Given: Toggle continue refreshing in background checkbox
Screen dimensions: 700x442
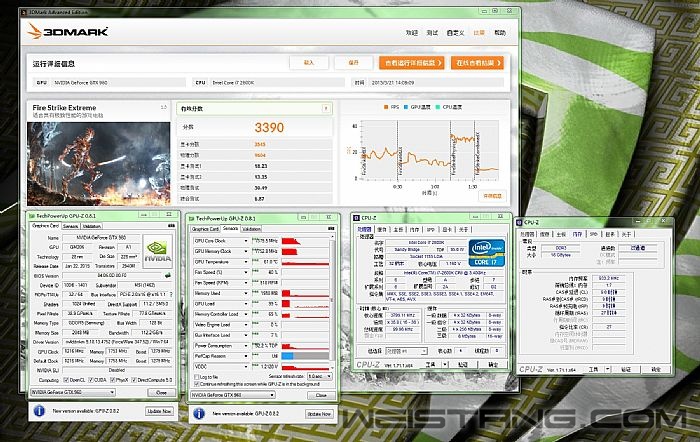Looking at the screenshot, I should coord(196,383).
